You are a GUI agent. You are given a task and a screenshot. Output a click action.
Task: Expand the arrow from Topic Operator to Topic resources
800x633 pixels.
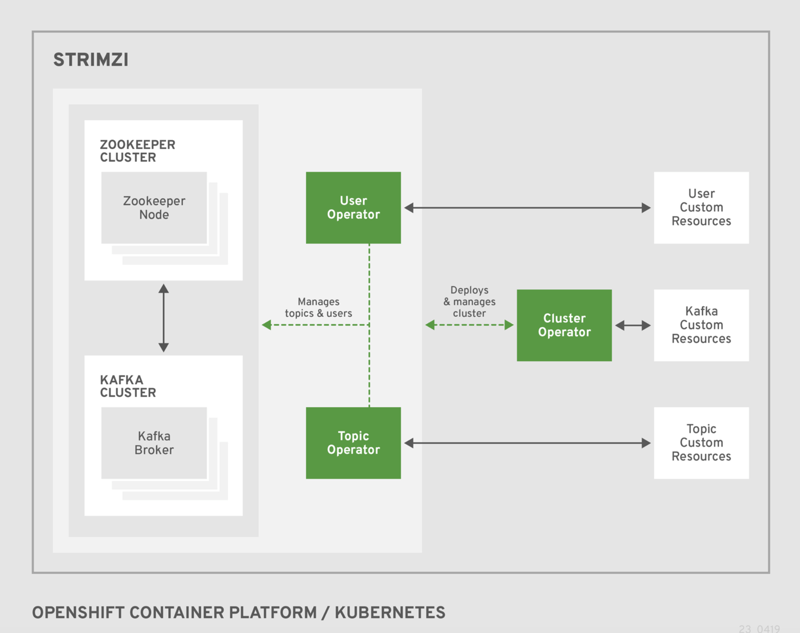coord(527,442)
